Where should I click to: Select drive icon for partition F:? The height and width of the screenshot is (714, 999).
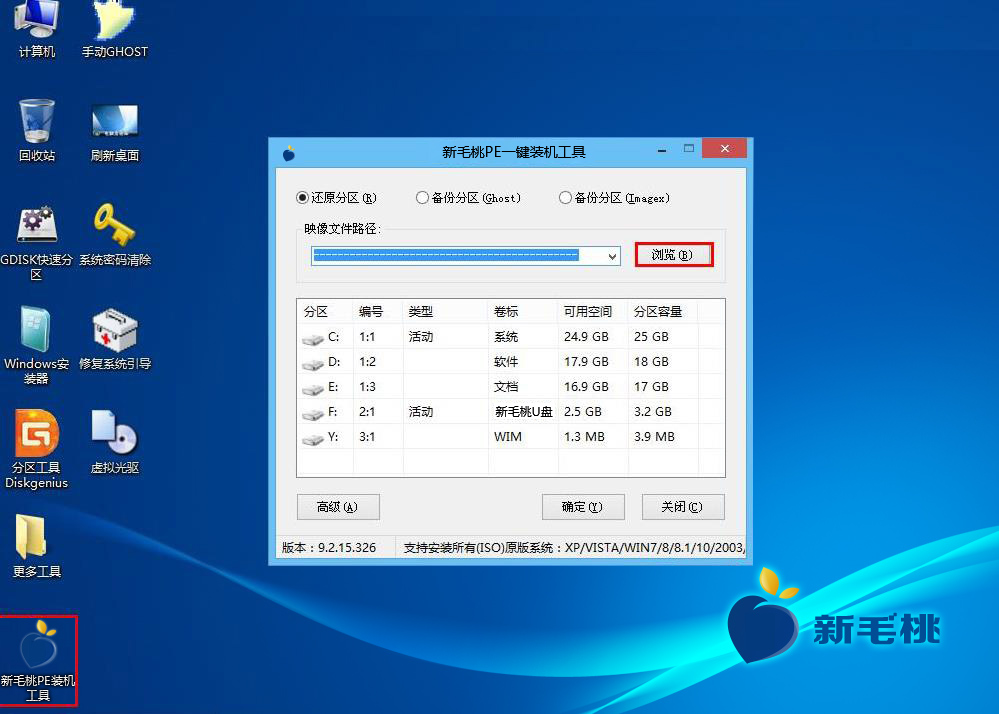pos(313,414)
